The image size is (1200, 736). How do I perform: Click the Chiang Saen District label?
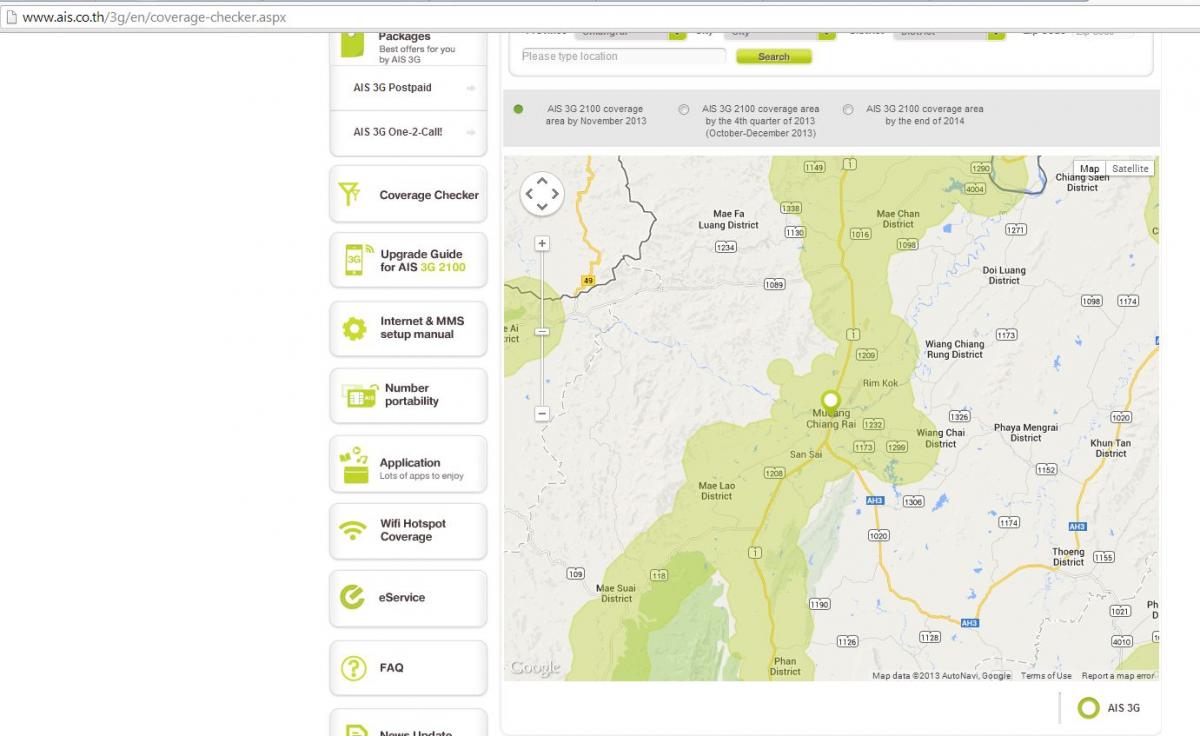coord(1082,182)
